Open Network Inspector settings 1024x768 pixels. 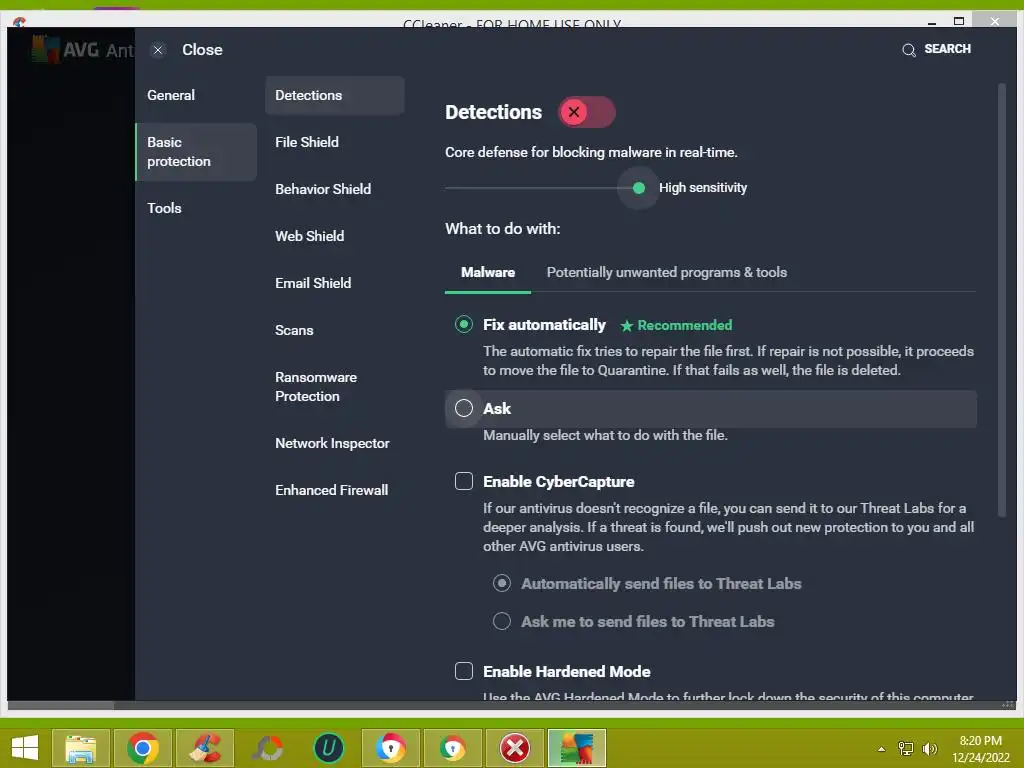pyautogui.click(x=334, y=443)
